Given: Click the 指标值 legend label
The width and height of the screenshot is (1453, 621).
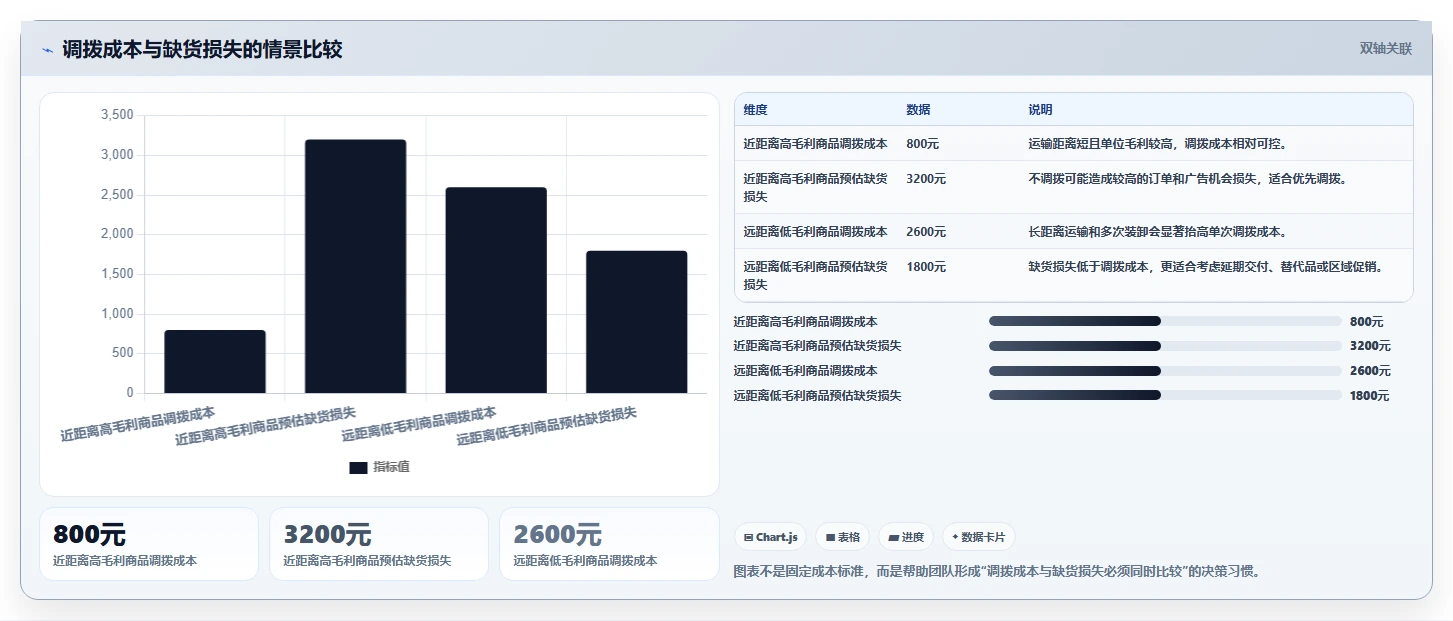Looking at the screenshot, I should [x=392, y=467].
